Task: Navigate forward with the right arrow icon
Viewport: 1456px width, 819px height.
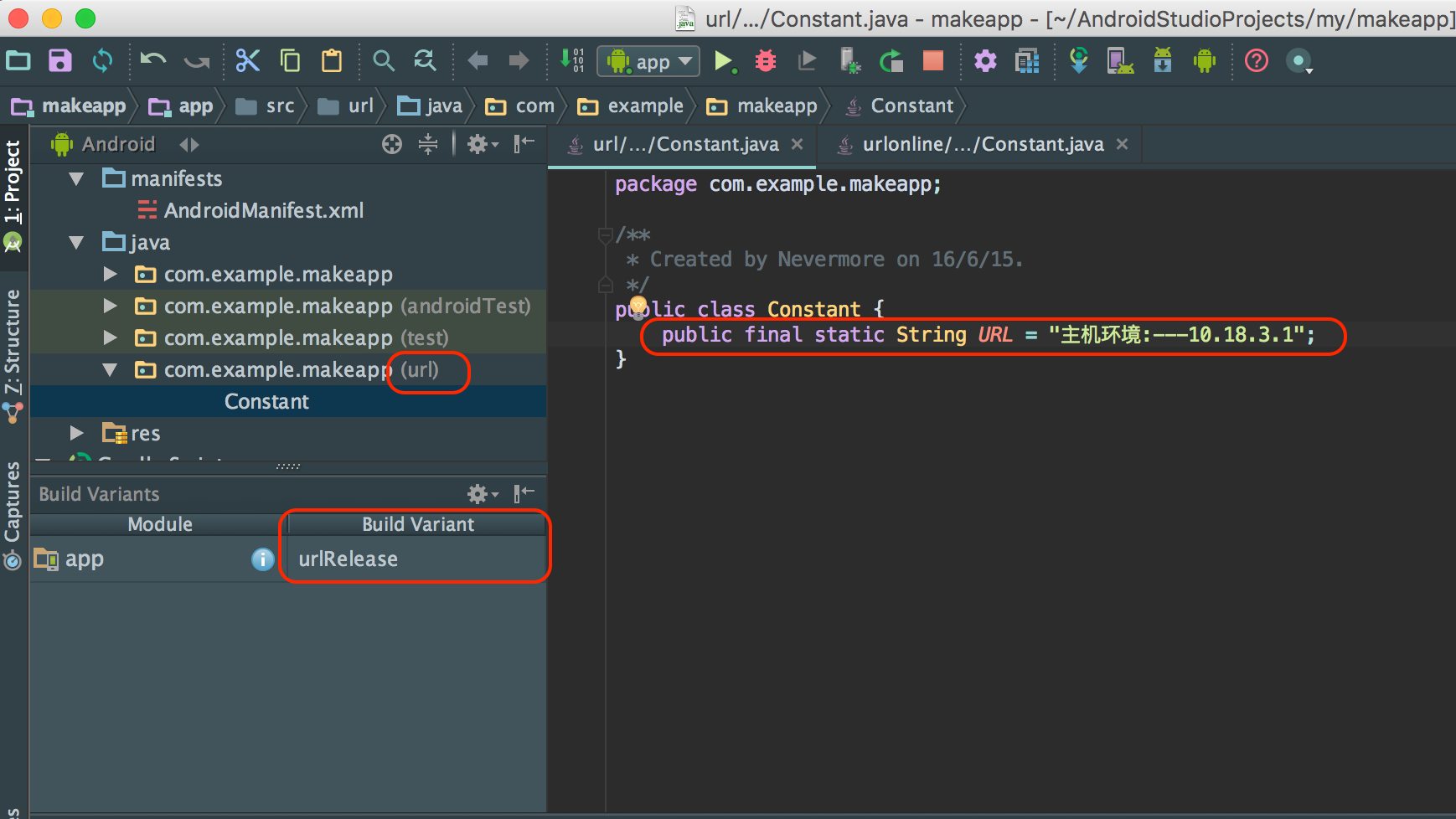Action: click(x=519, y=60)
